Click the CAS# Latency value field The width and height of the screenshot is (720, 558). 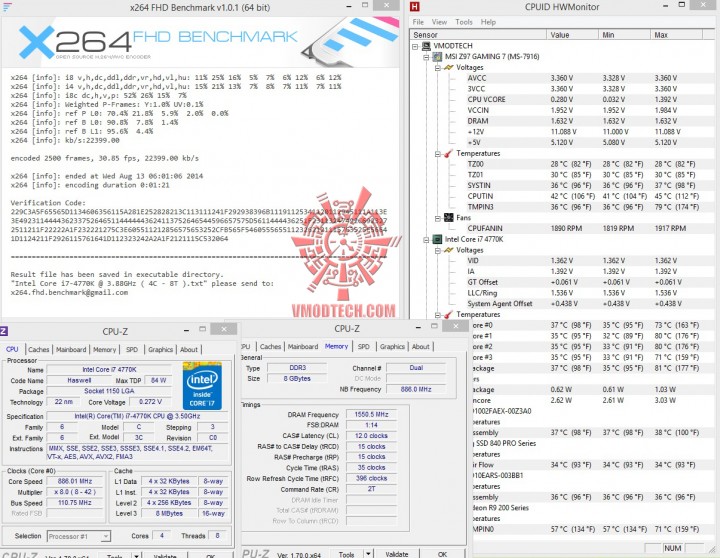[x=371, y=435]
